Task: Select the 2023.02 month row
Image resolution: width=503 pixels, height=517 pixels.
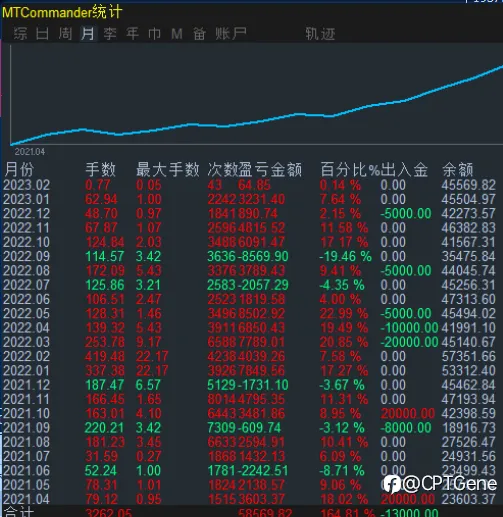Action: (250, 185)
